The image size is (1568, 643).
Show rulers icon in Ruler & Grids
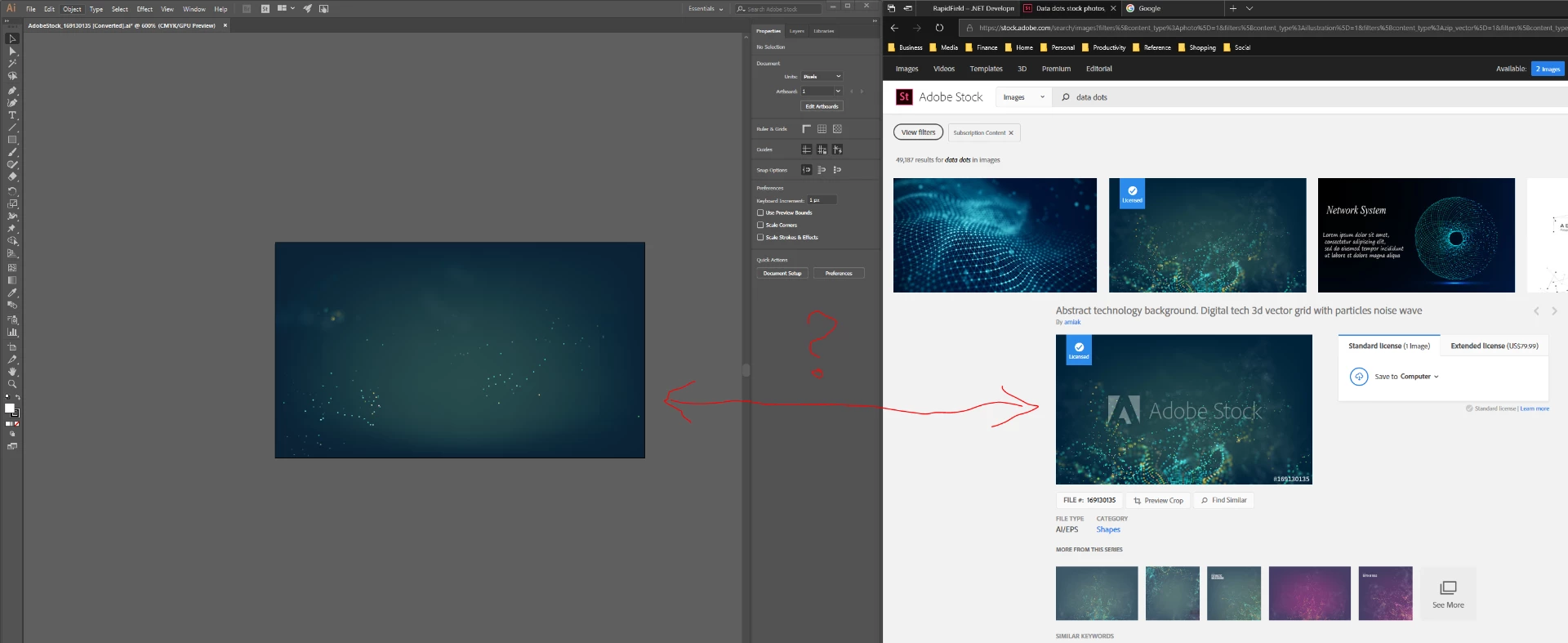click(x=806, y=129)
